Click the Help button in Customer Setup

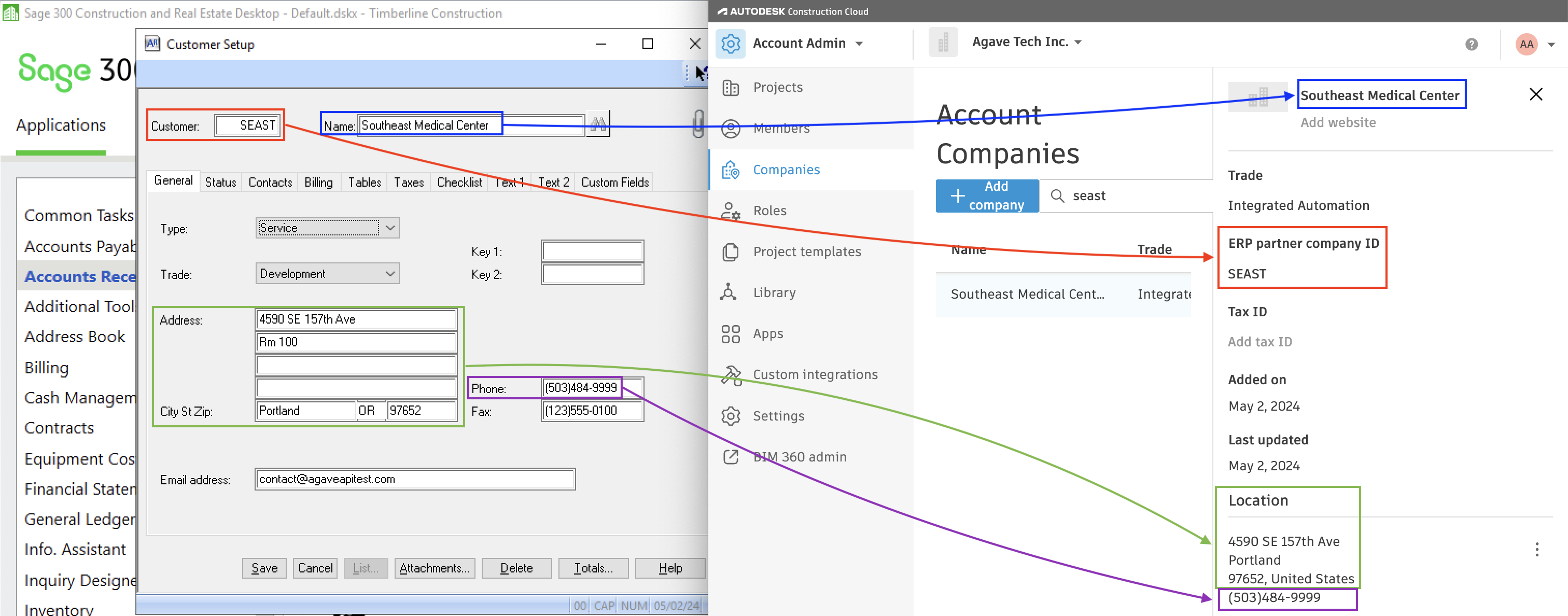(x=670, y=568)
